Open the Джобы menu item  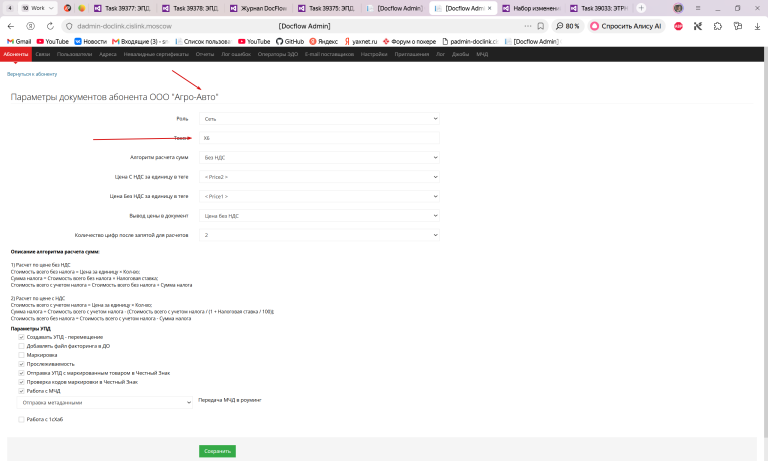pos(460,54)
